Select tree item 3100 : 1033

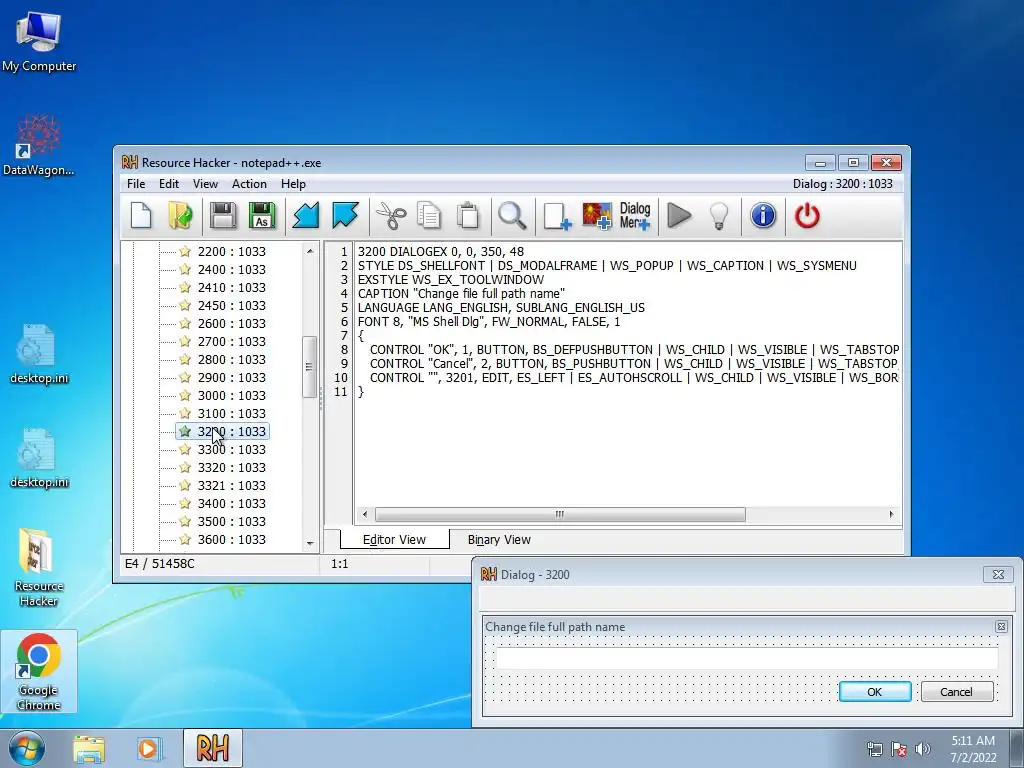click(231, 413)
